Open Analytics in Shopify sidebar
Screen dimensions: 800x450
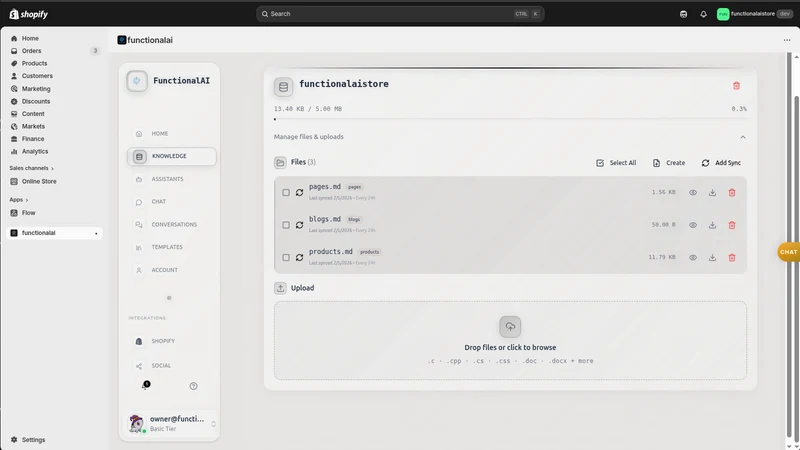(x=35, y=152)
